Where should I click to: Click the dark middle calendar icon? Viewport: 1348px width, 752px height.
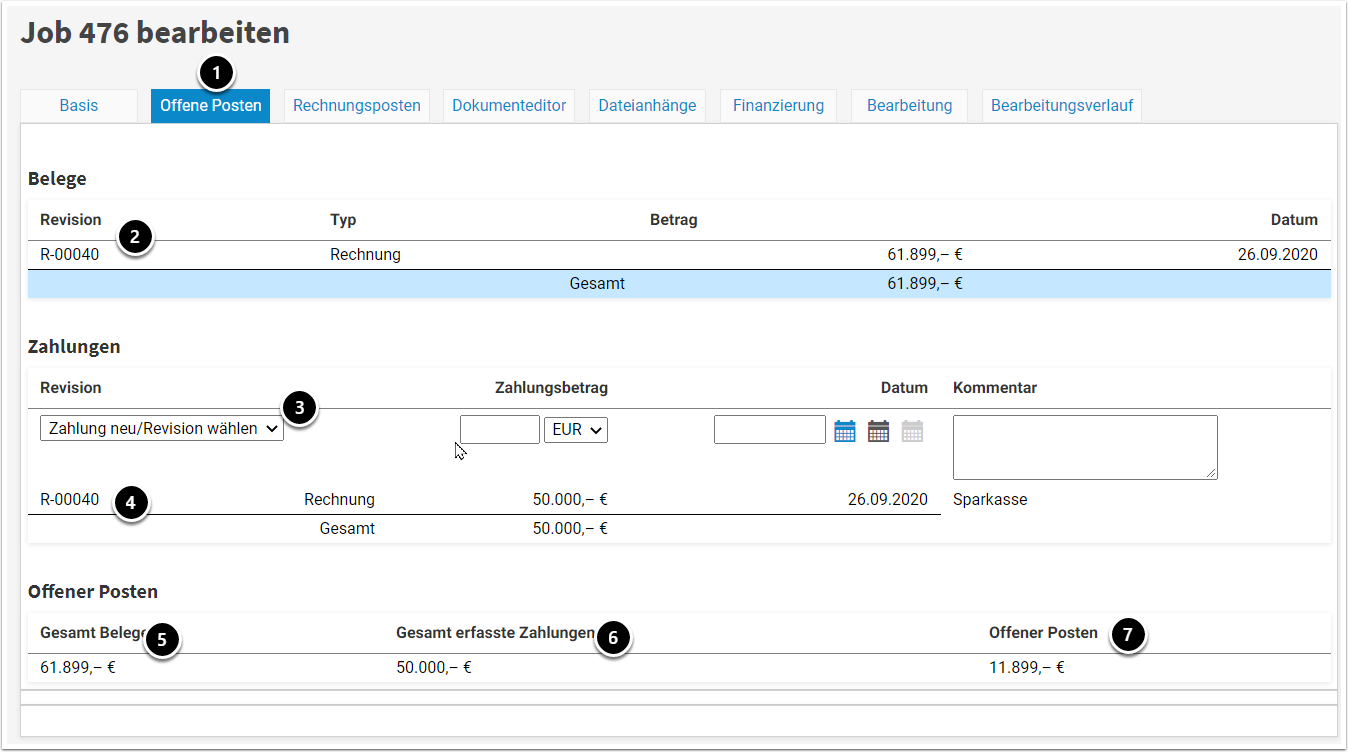pyautogui.click(x=878, y=431)
